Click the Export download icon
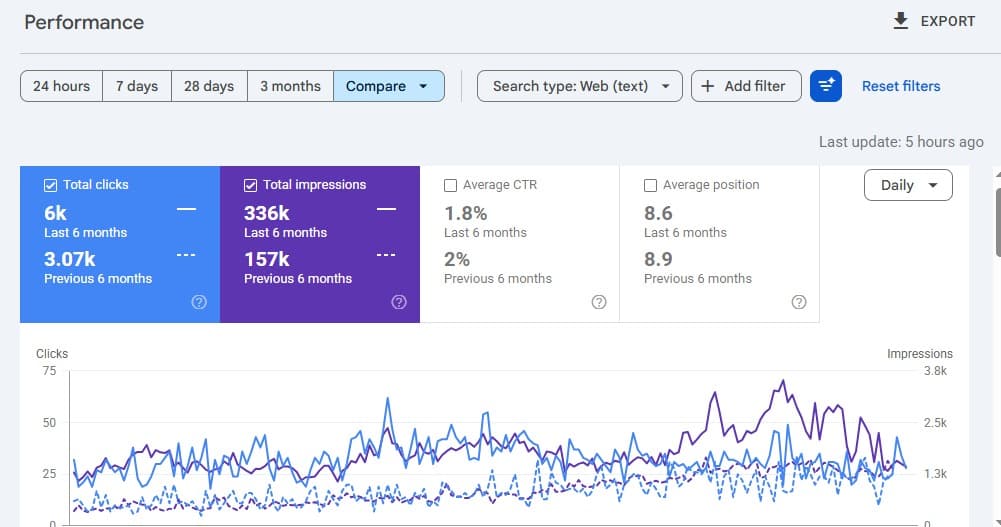Screen dimensions: 1001x527 pos(900,21)
